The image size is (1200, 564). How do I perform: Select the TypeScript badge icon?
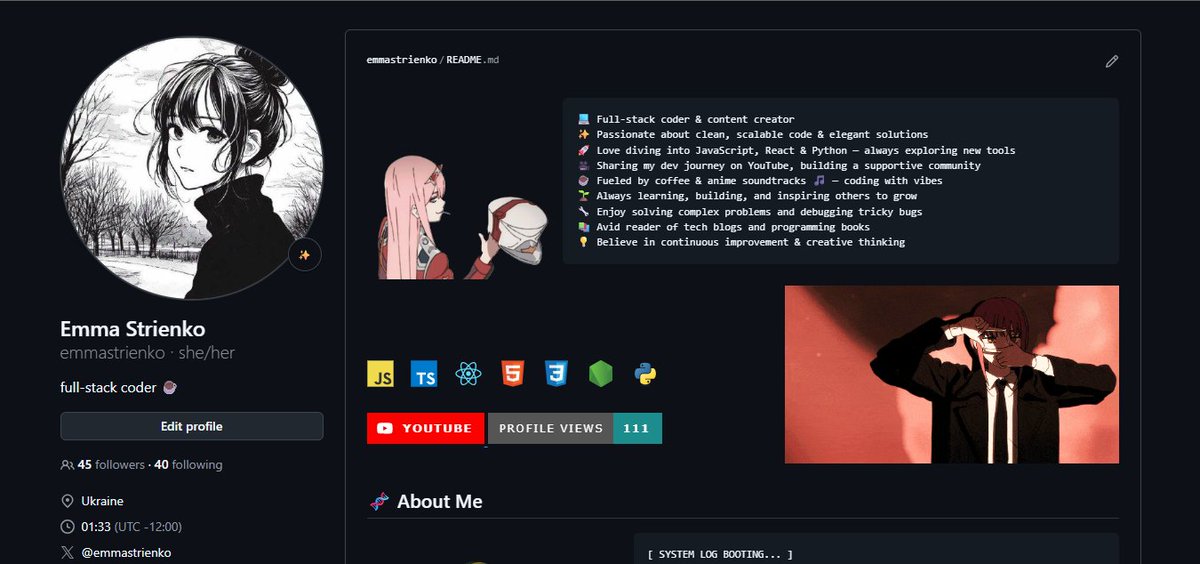pyautogui.click(x=425, y=374)
